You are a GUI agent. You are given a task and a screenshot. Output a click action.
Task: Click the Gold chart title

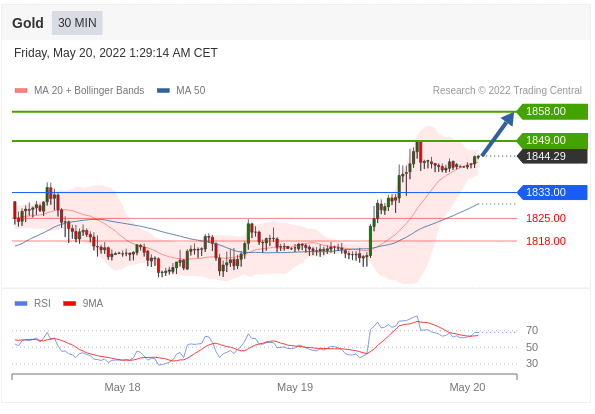(28, 23)
